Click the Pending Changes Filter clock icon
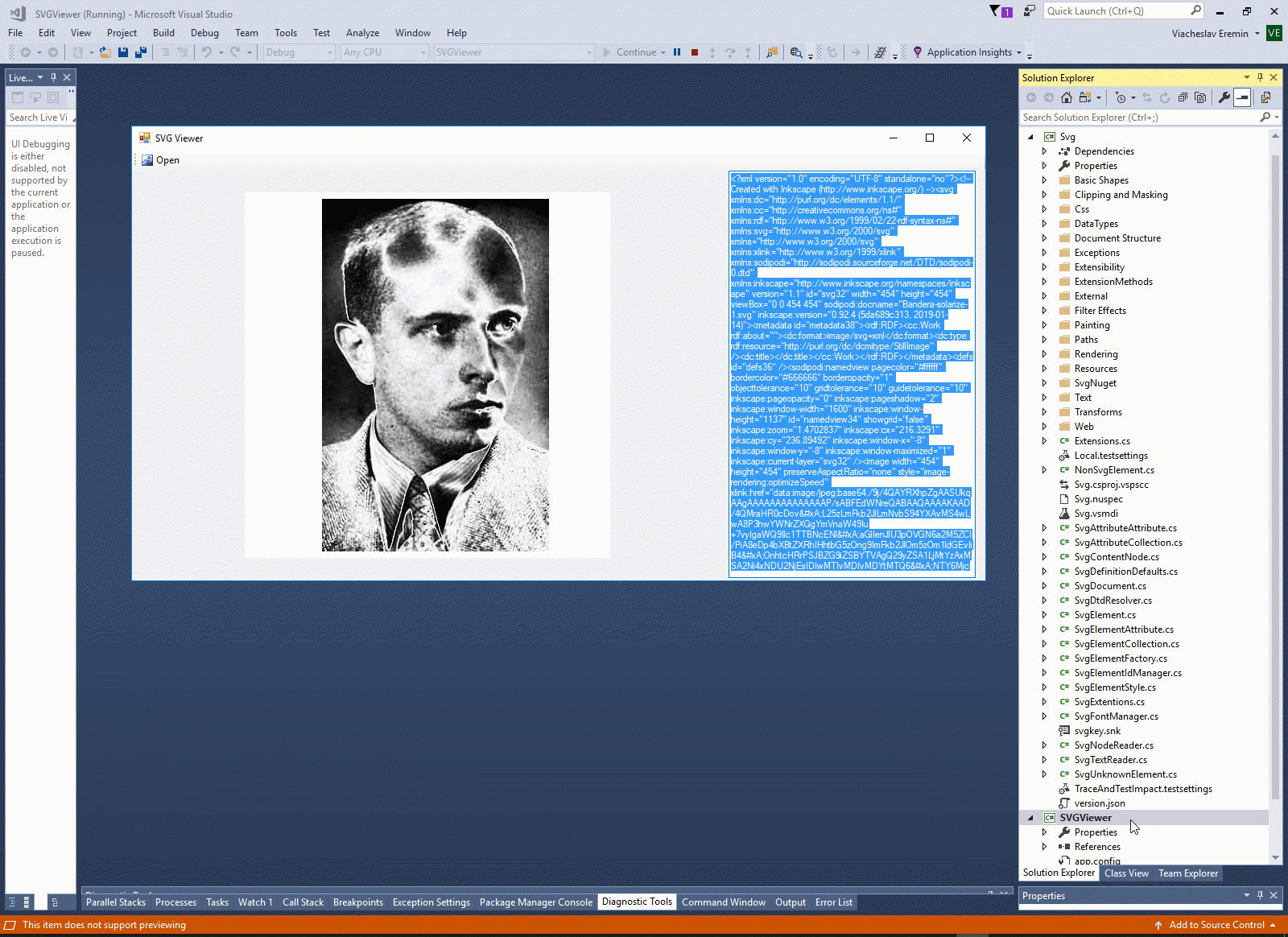1288x937 pixels. tap(1121, 97)
